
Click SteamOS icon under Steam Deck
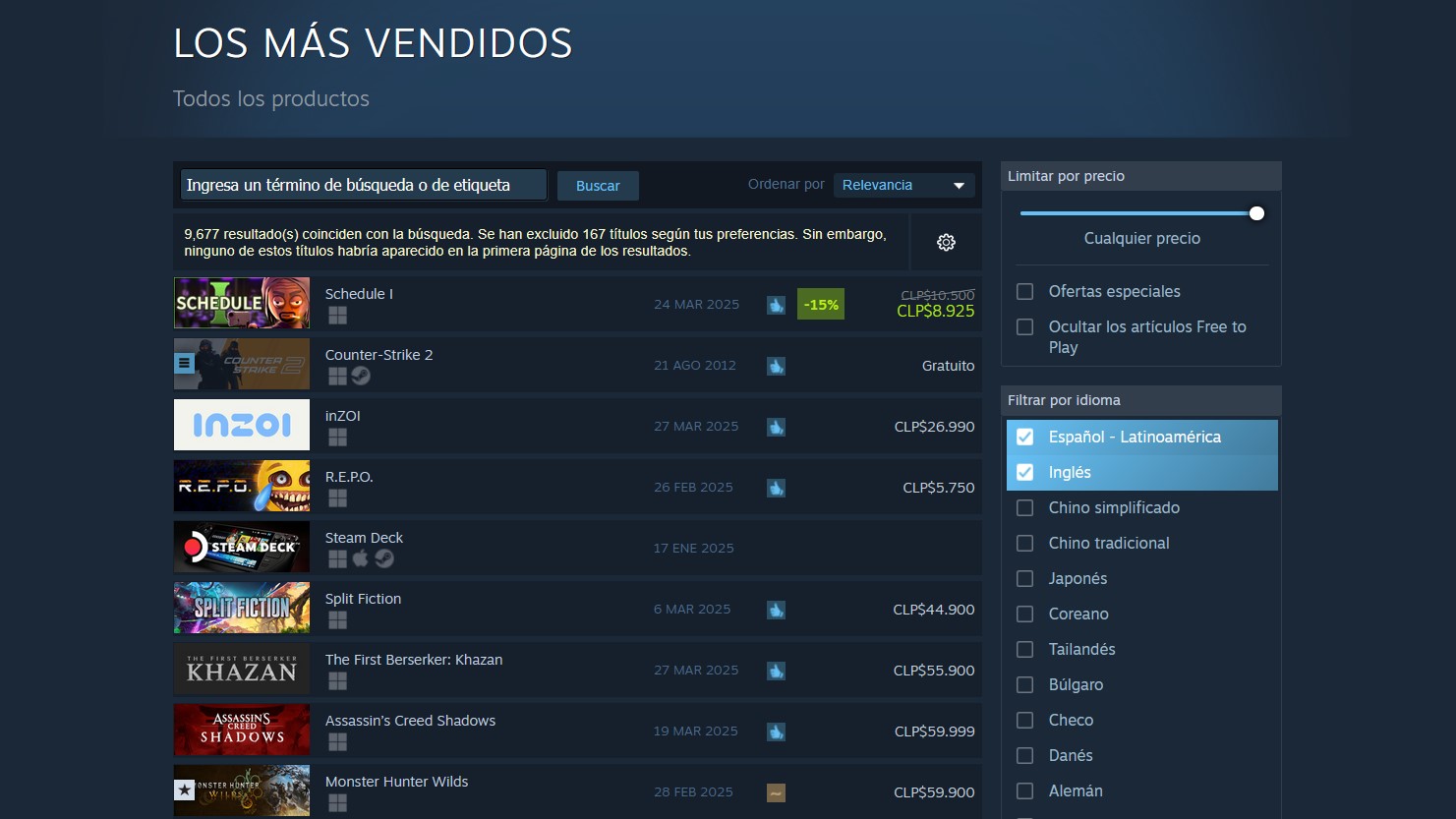384,558
